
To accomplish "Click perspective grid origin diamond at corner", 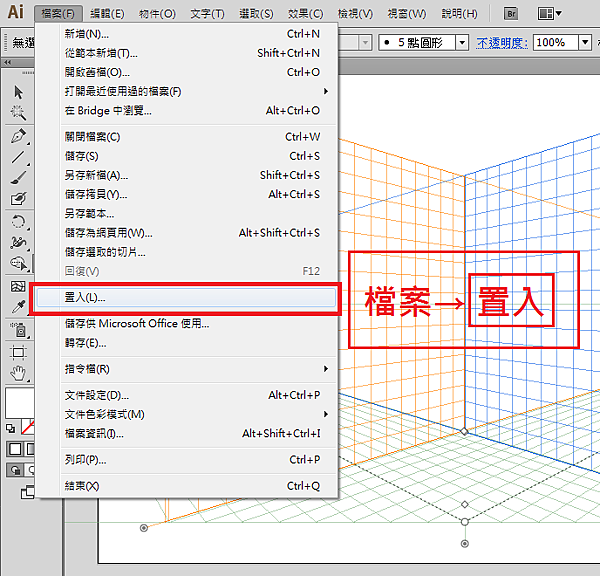I will coord(464,431).
